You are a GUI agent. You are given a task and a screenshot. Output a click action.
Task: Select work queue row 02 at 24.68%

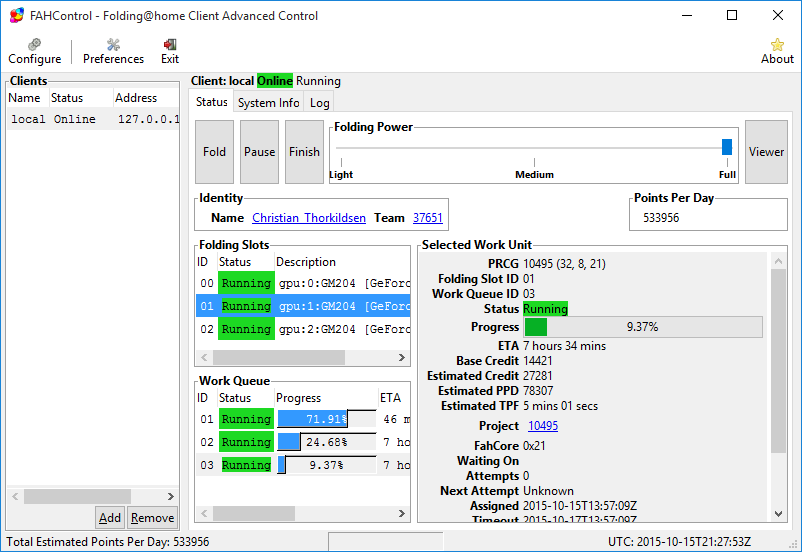[303, 442]
